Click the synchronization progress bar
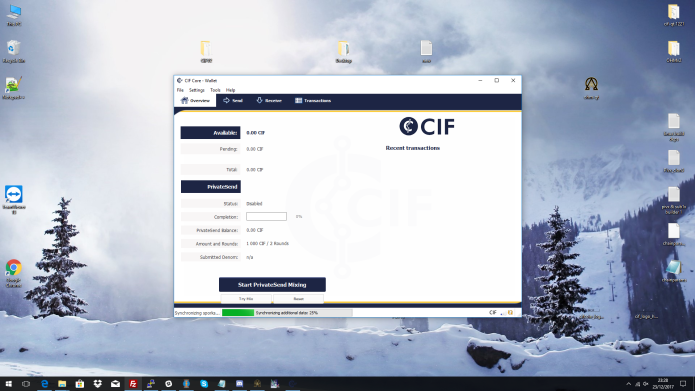 [x=287, y=313]
